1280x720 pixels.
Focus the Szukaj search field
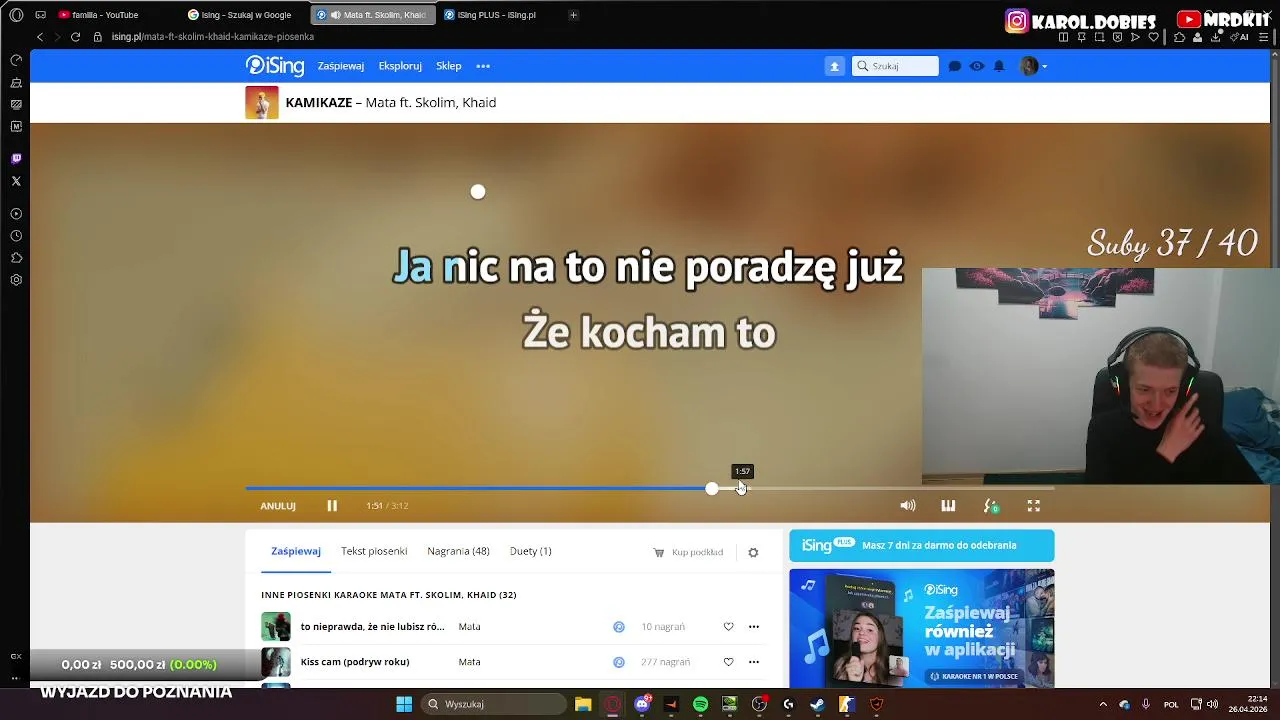[x=895, y=66]
